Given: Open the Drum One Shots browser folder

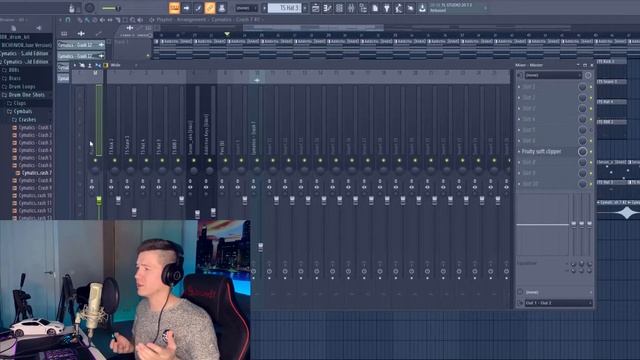Looking at the screenshot, I should pos(27,95).
